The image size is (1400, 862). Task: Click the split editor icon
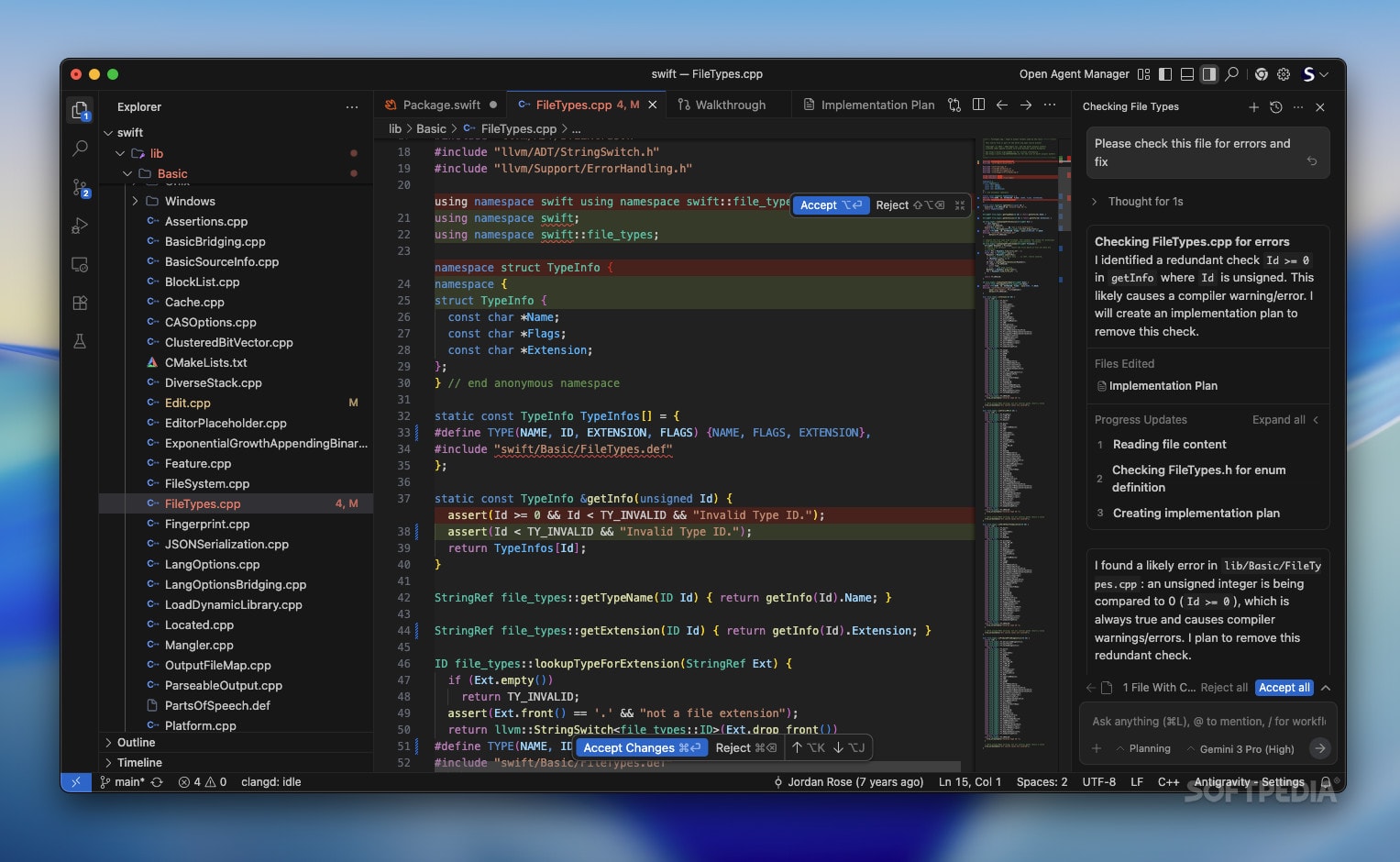point(978,105)
